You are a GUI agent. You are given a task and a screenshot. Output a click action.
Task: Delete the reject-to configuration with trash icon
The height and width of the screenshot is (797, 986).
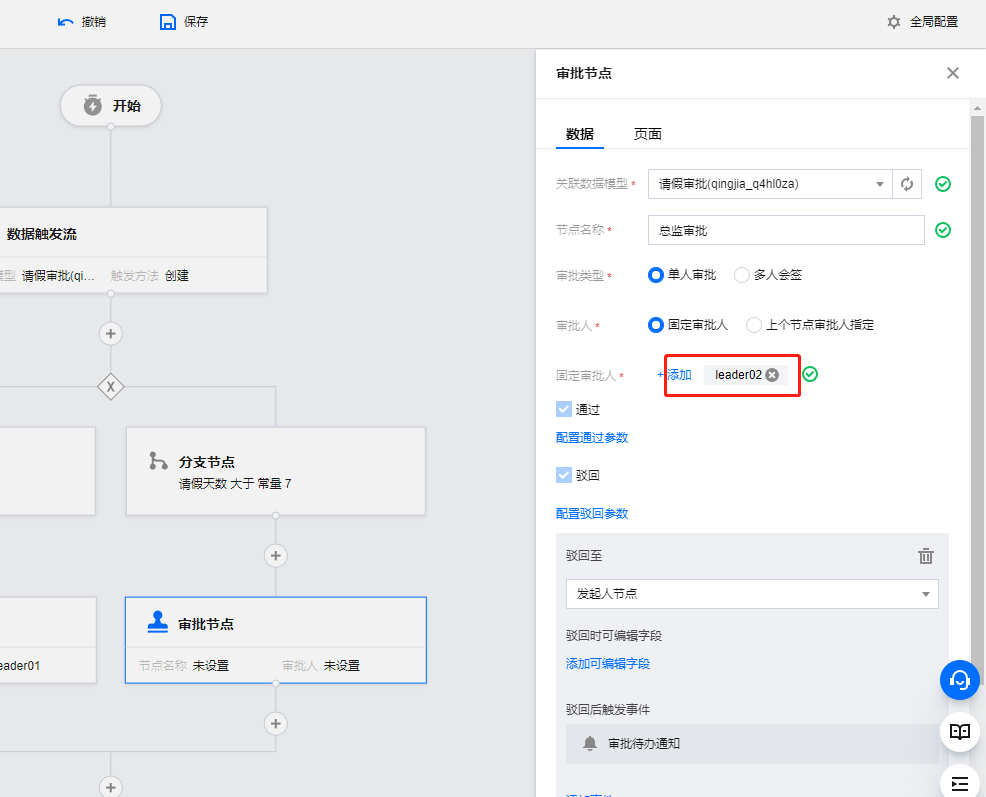coord(926,556)
